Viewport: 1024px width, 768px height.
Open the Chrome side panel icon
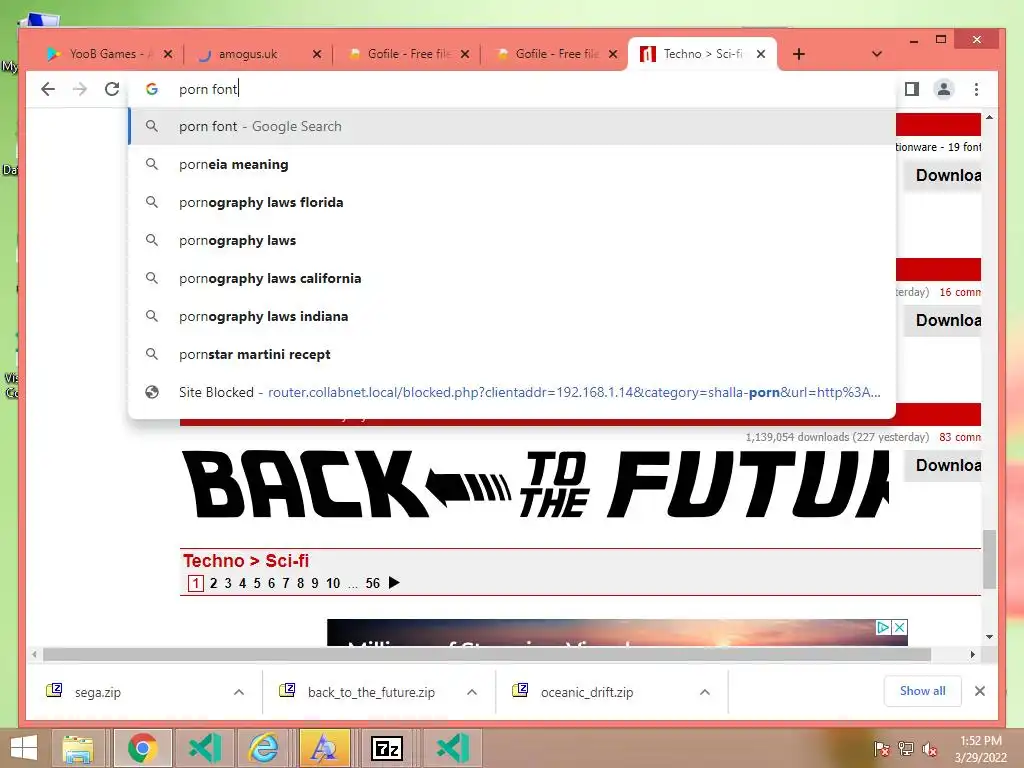click(912, 89)
